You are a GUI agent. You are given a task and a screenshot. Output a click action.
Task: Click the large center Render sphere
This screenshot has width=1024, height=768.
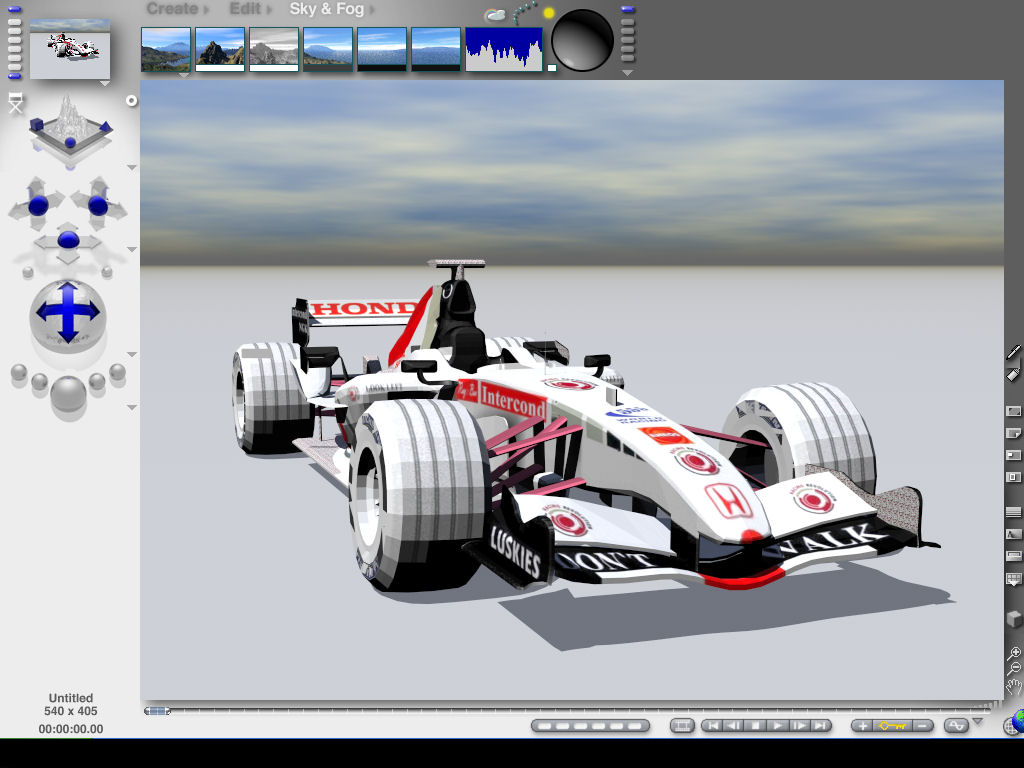pos(68,393)
